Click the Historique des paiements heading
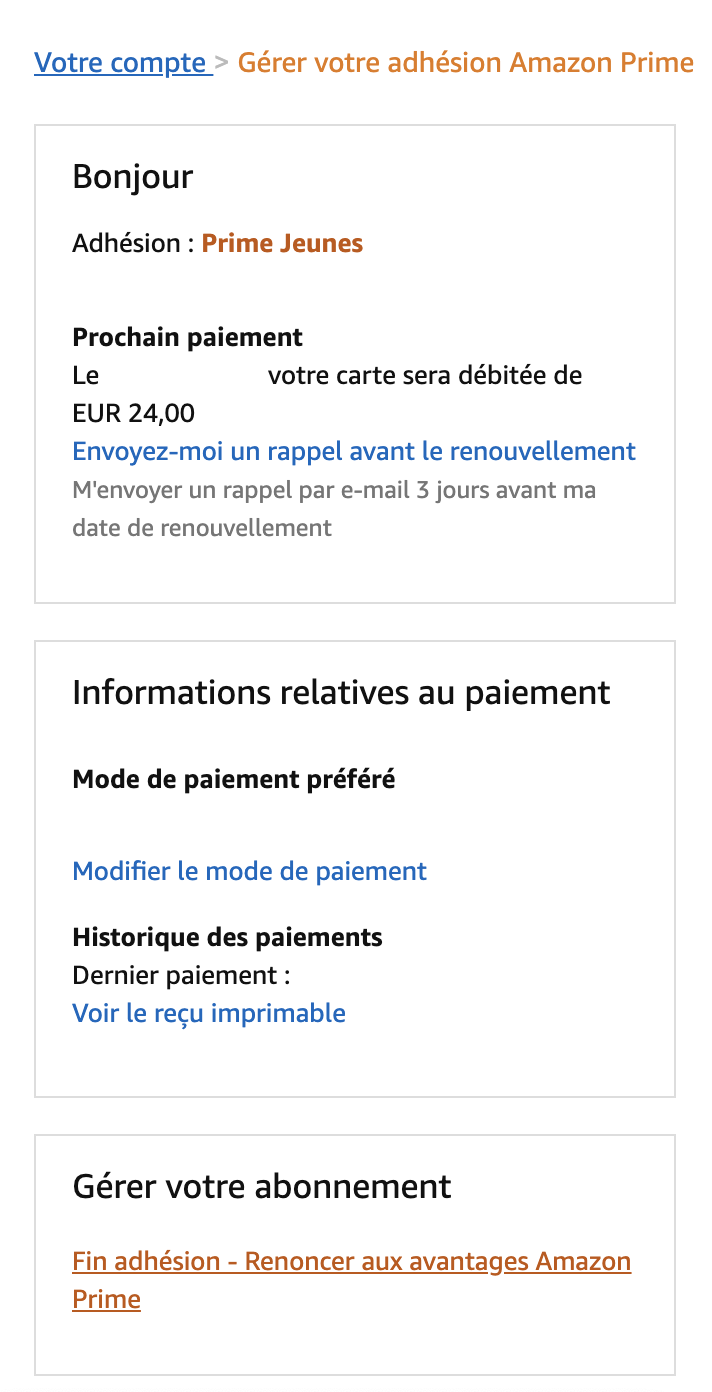 tap(227, 937)
